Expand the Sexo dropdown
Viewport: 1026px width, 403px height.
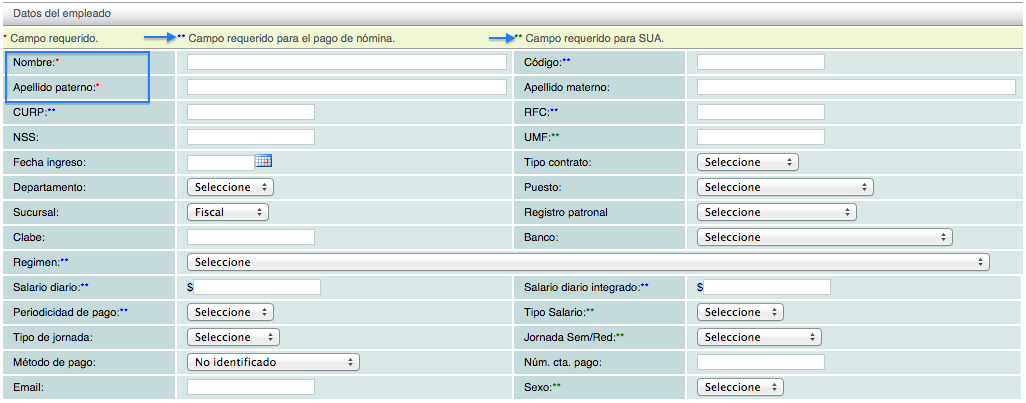(x=740, y=387)
